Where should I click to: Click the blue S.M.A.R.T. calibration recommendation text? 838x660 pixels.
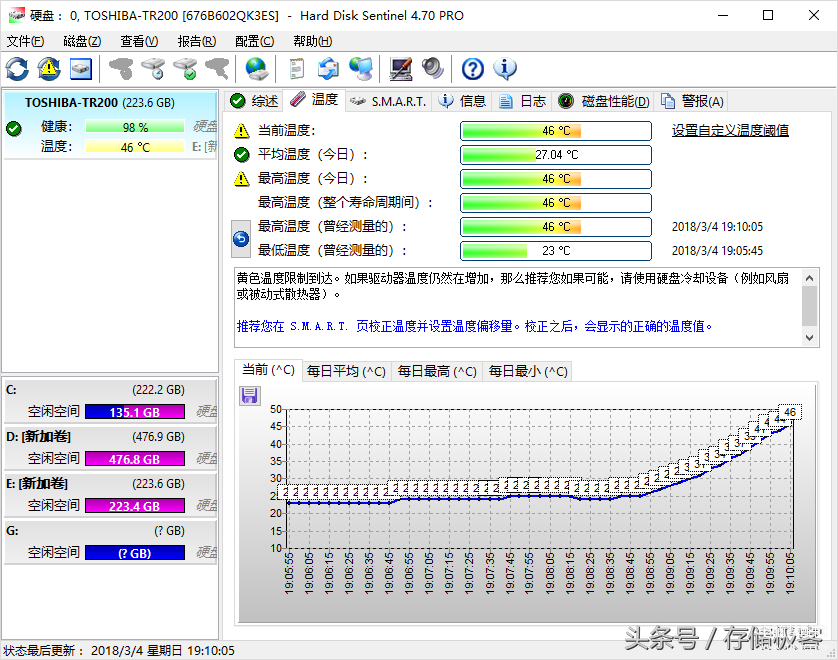[x=475, y=326]
